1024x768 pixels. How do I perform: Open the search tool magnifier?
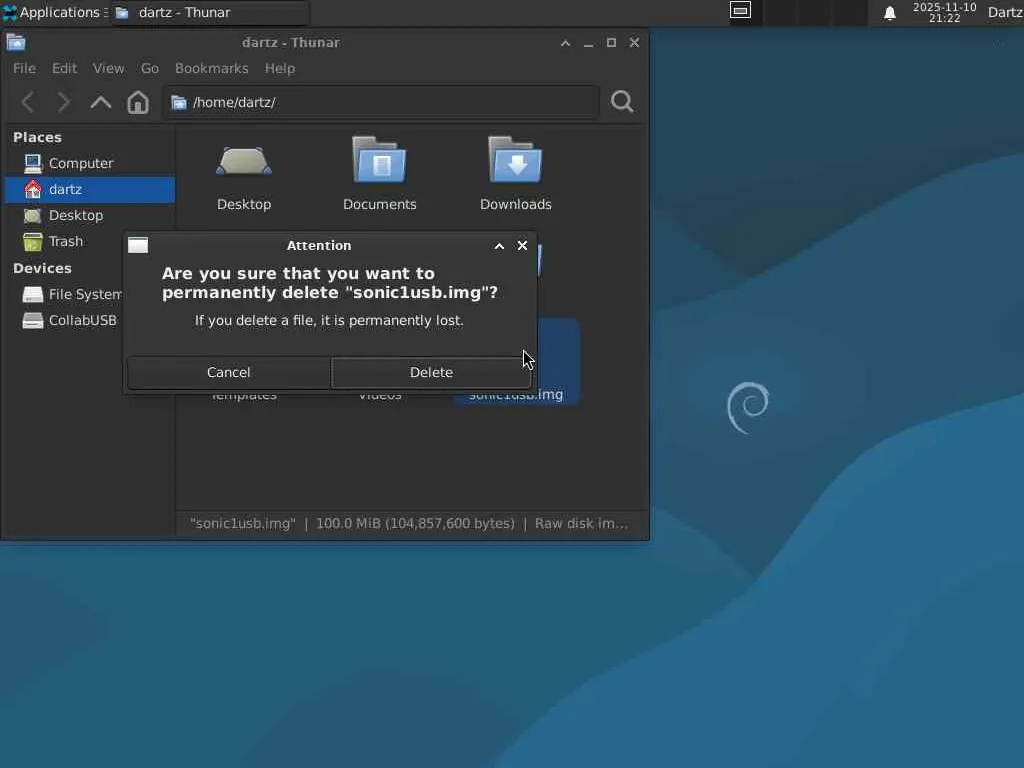(x=622, y=102)
